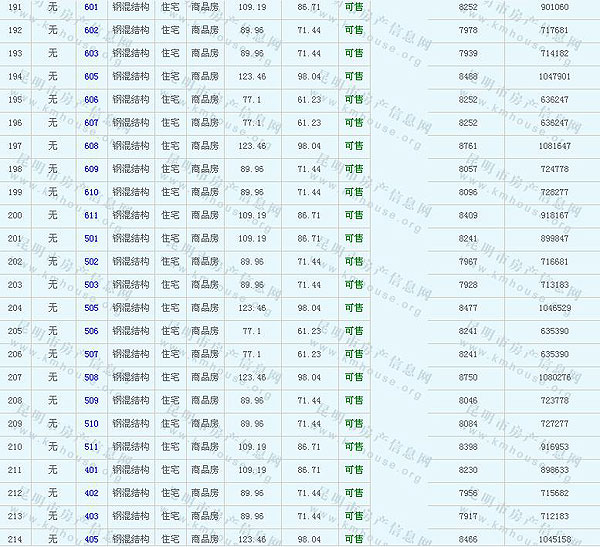
Task: Click 可售 status in row 200
Action: pos(354,215)
